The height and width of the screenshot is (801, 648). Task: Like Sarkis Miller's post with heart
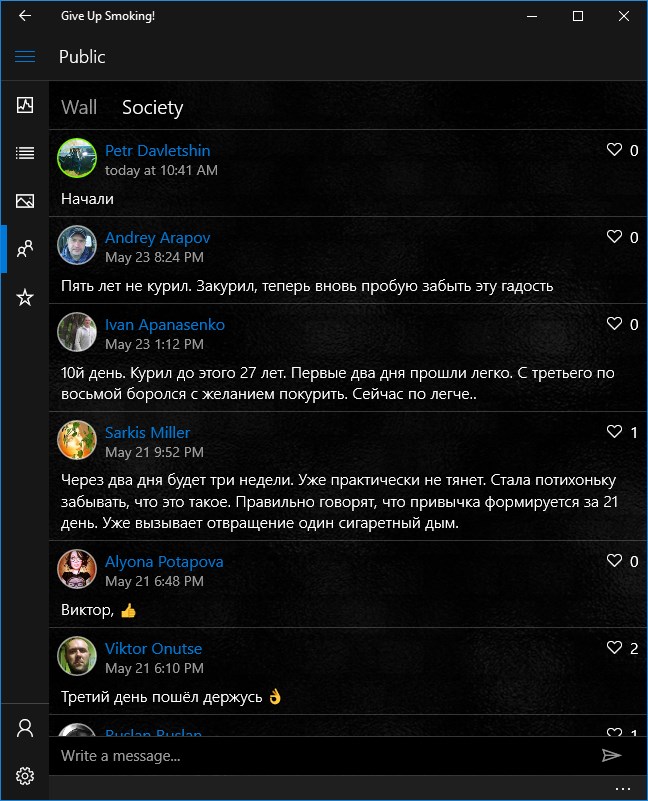click(615, 432)
